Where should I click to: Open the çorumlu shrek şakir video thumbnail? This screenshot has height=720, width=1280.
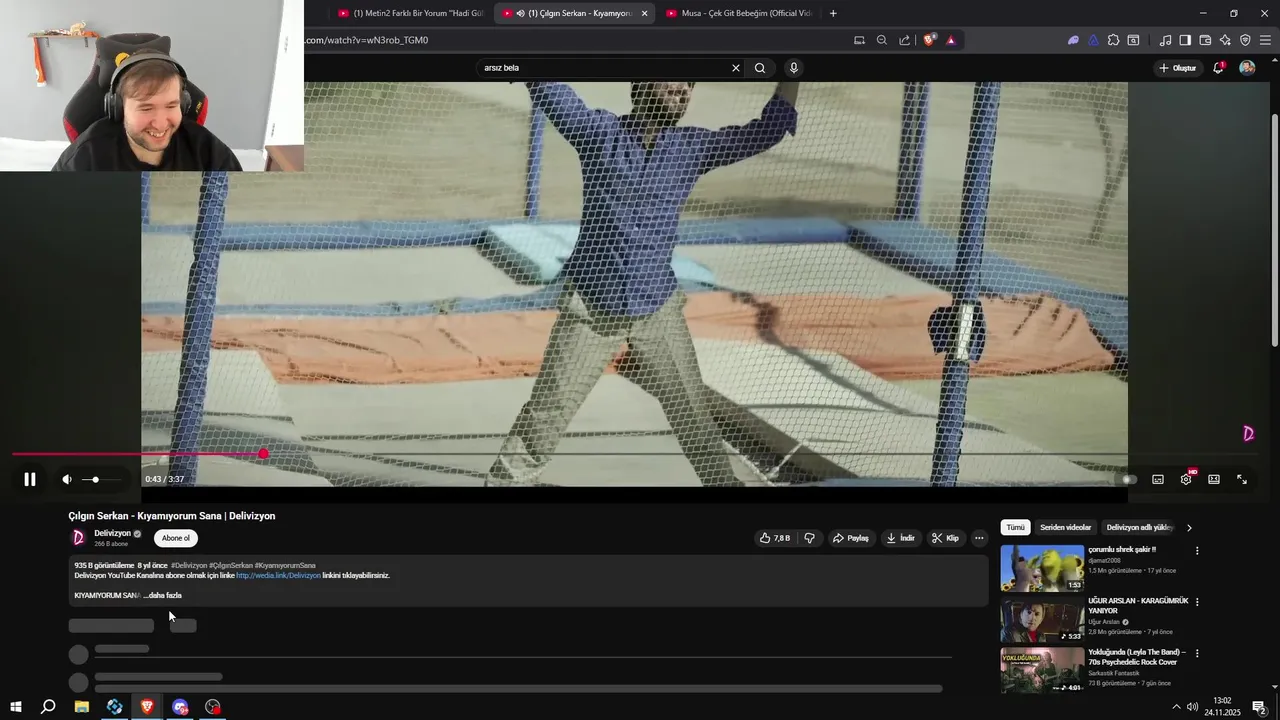point(1042,568)
